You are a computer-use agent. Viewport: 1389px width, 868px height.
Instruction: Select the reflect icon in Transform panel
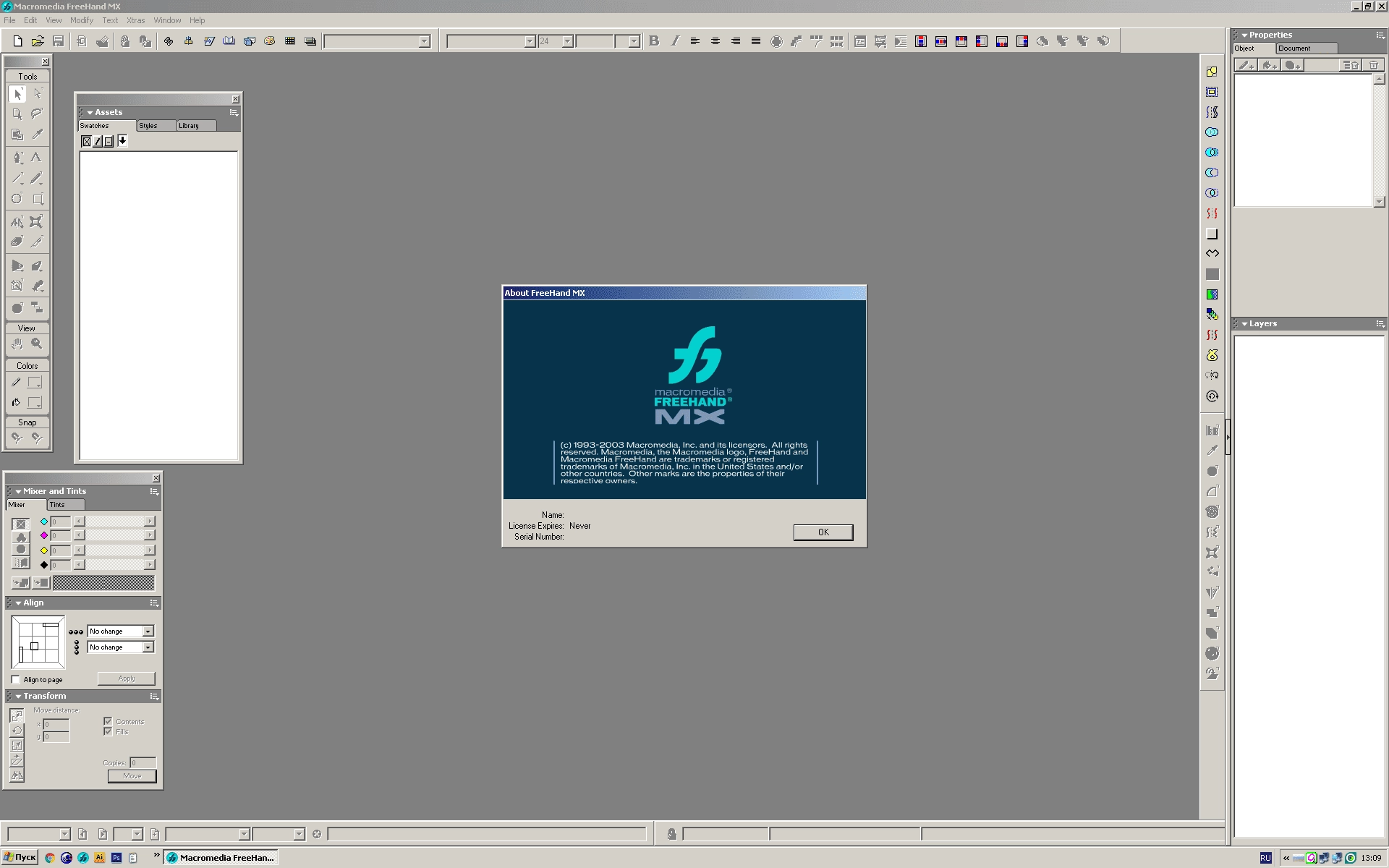(x=17, y=775)
